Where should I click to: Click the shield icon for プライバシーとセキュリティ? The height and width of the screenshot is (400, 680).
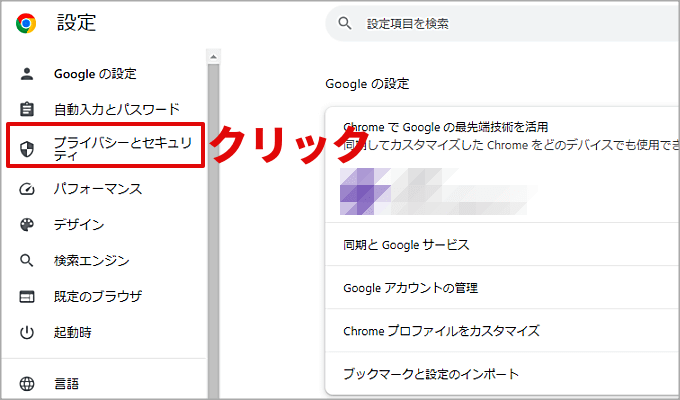[27, 149]
